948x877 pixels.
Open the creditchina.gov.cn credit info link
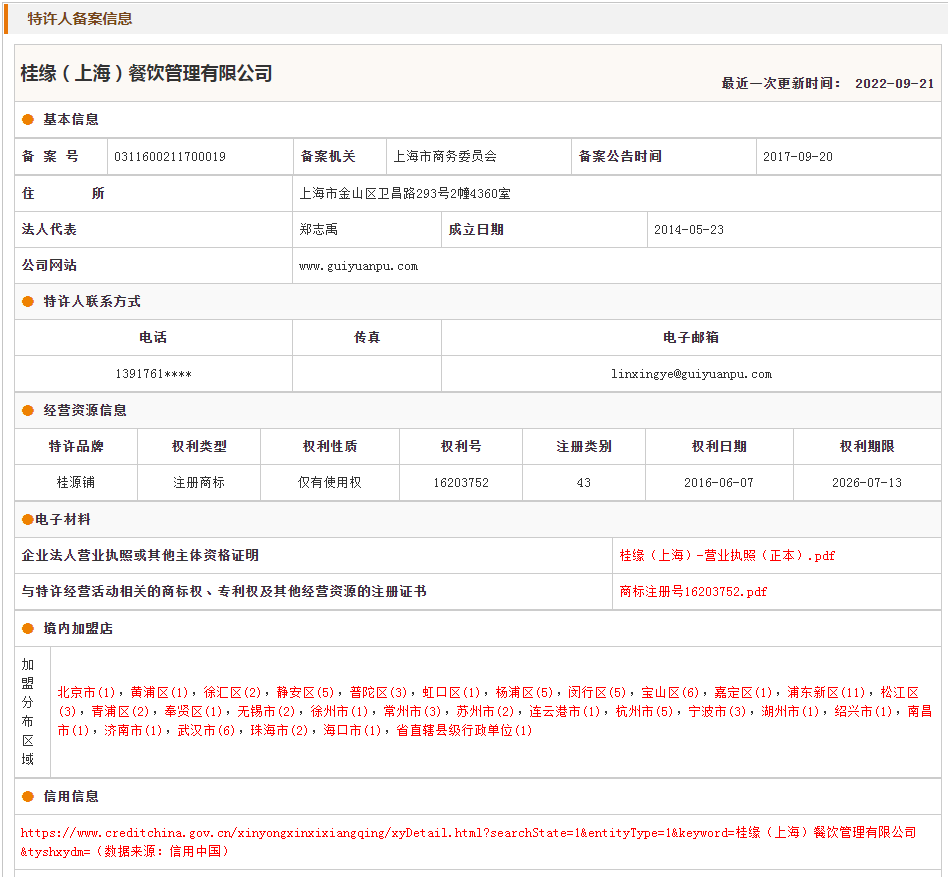tap(468, 833)
